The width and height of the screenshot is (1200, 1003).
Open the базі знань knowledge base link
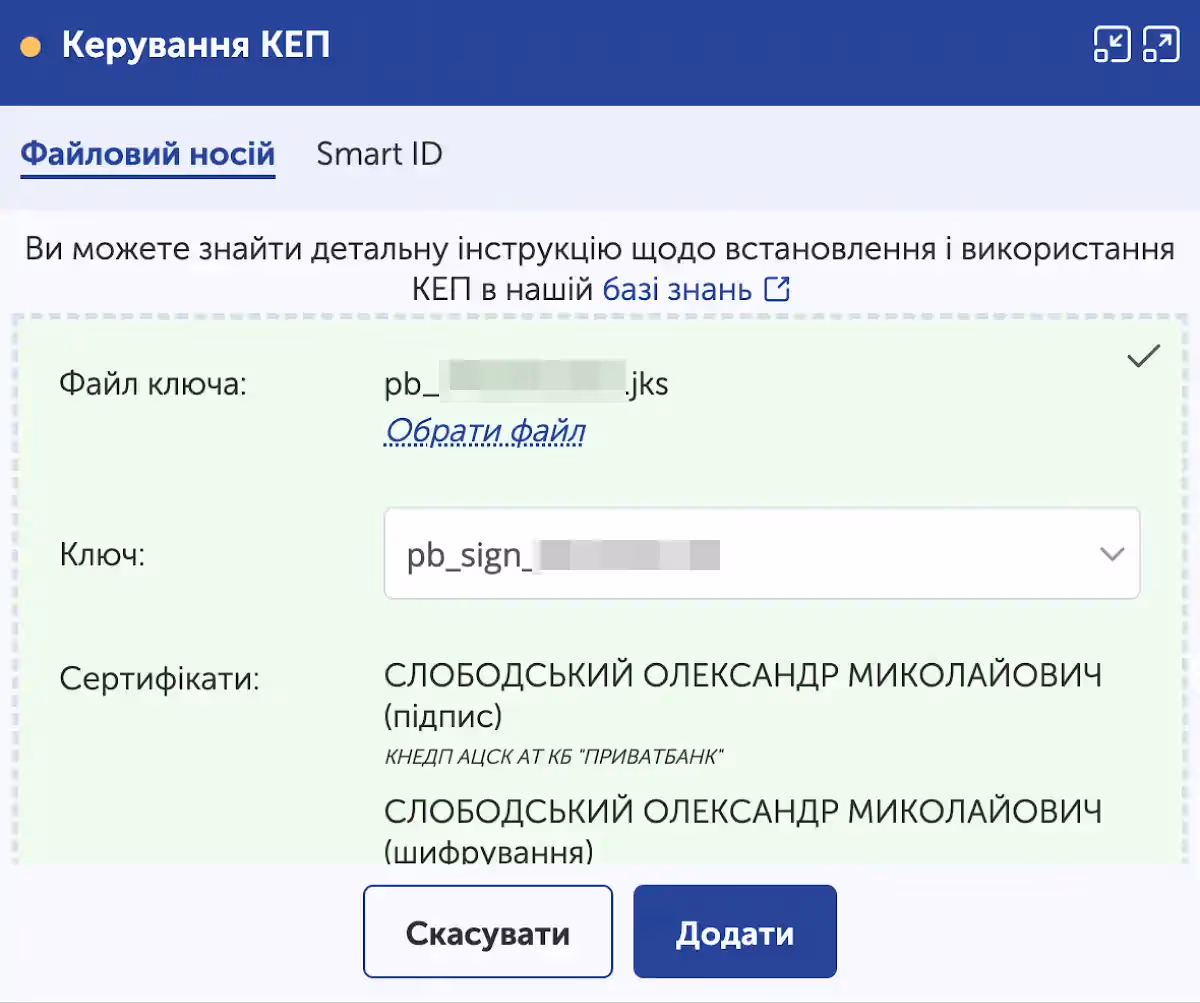pos(676,289)
